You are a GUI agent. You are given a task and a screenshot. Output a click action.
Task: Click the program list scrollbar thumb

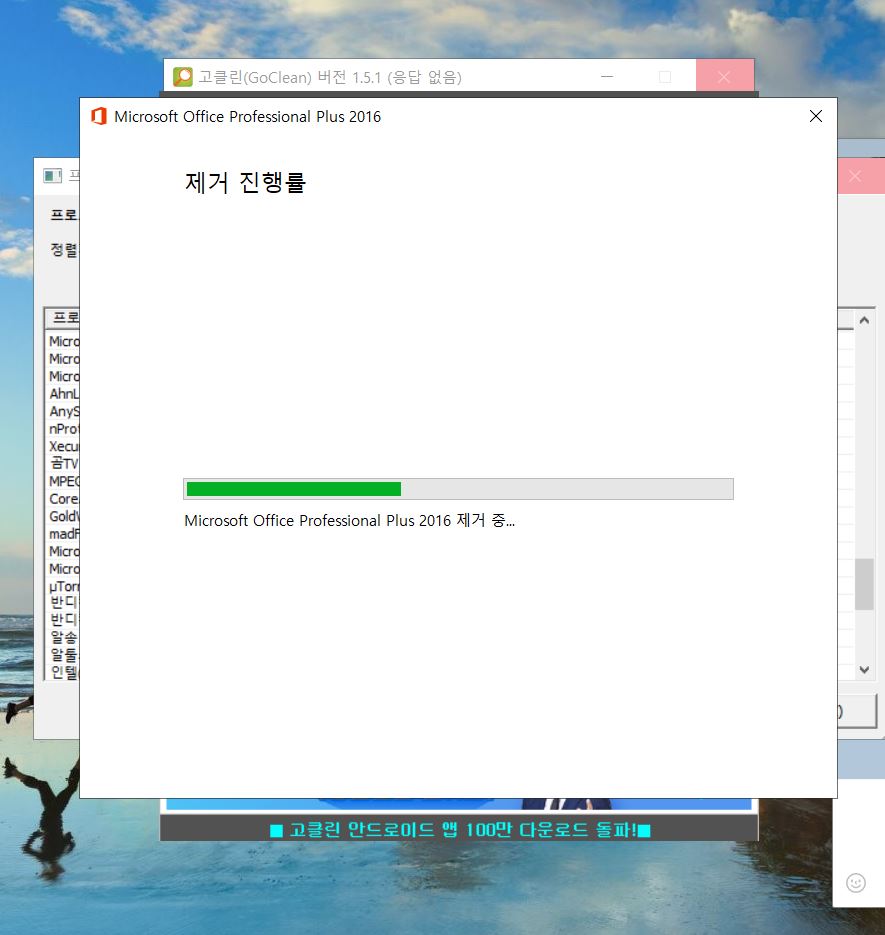[x=864, y=584]
